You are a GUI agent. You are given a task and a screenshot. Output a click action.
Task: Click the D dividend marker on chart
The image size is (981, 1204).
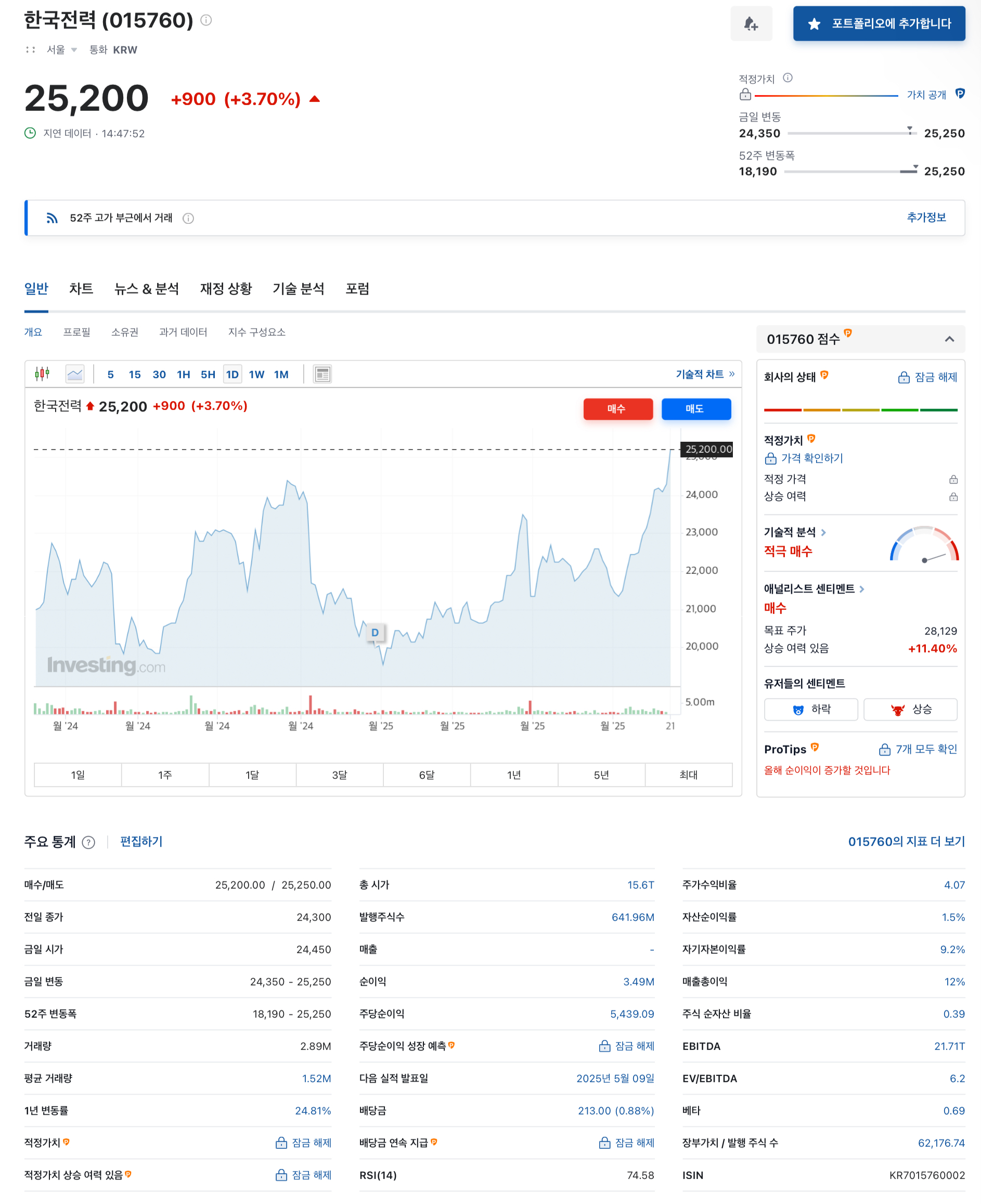[375, 633]
